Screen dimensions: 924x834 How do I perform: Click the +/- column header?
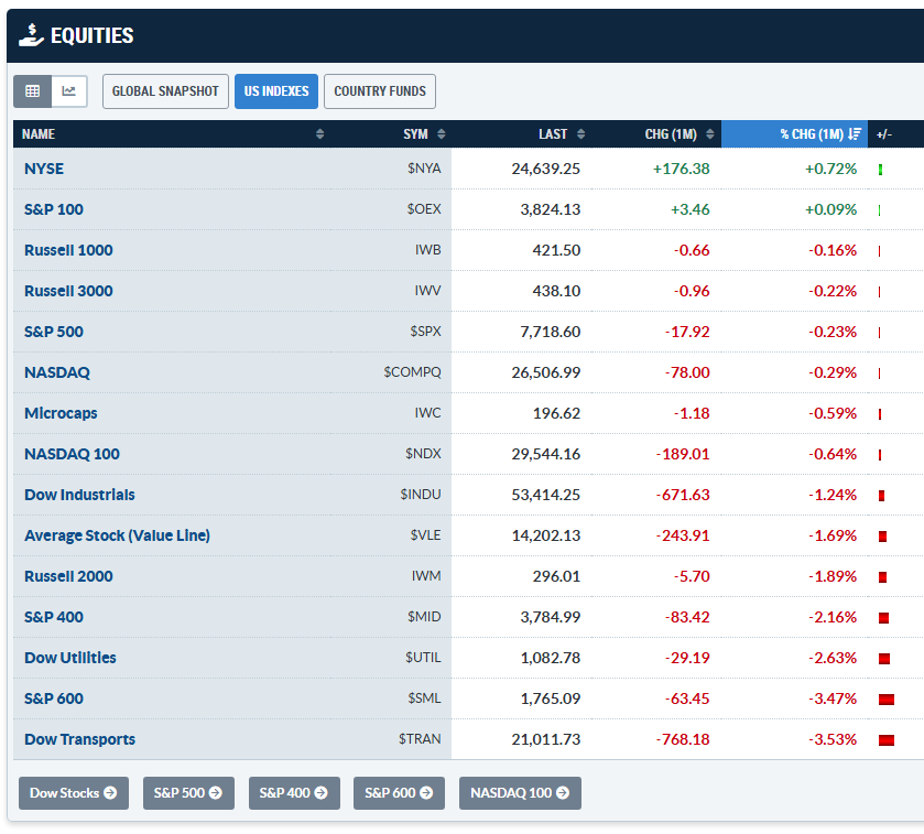884,134
